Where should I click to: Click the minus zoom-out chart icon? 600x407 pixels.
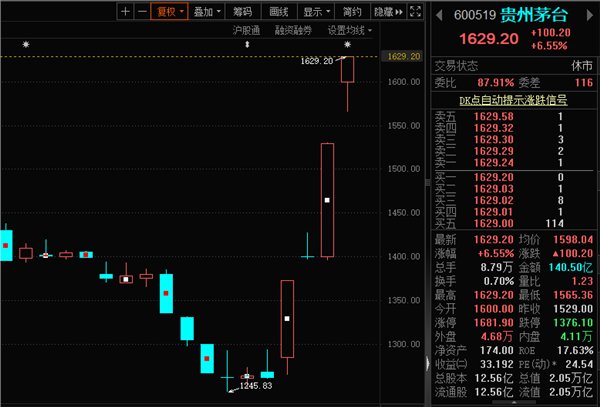point(141,12)
